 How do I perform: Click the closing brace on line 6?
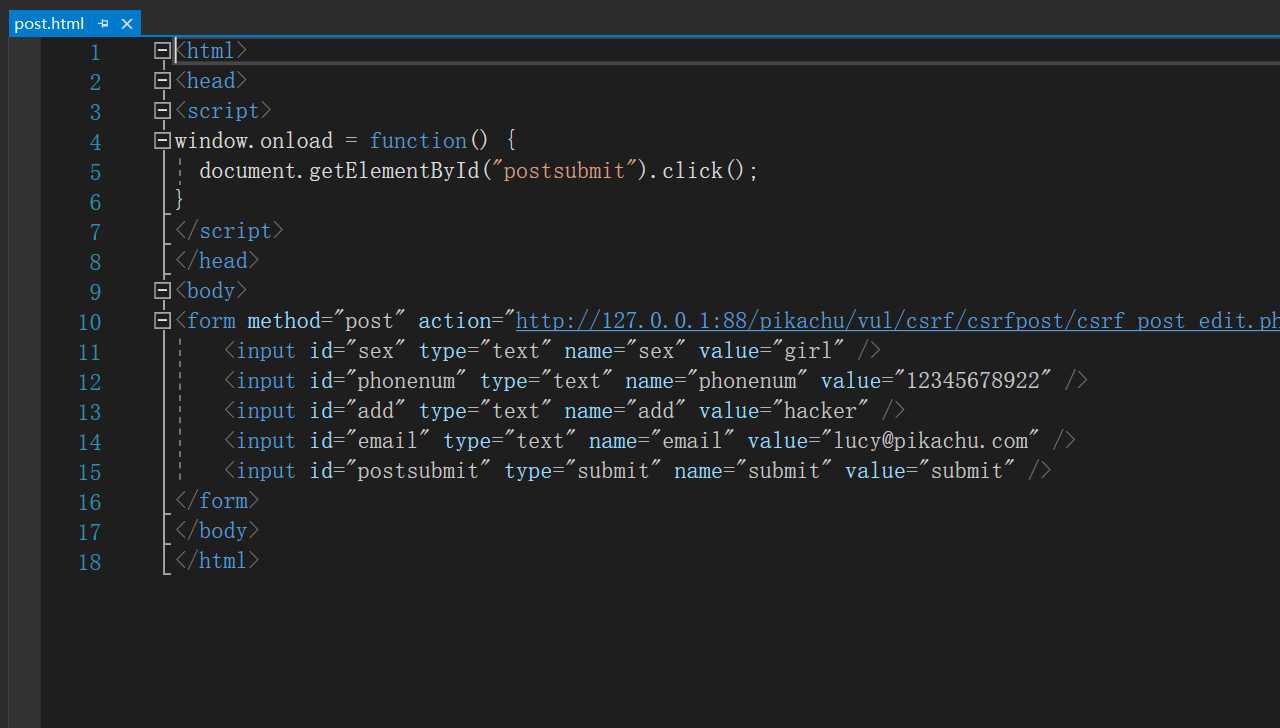click(x=180, y=200)
